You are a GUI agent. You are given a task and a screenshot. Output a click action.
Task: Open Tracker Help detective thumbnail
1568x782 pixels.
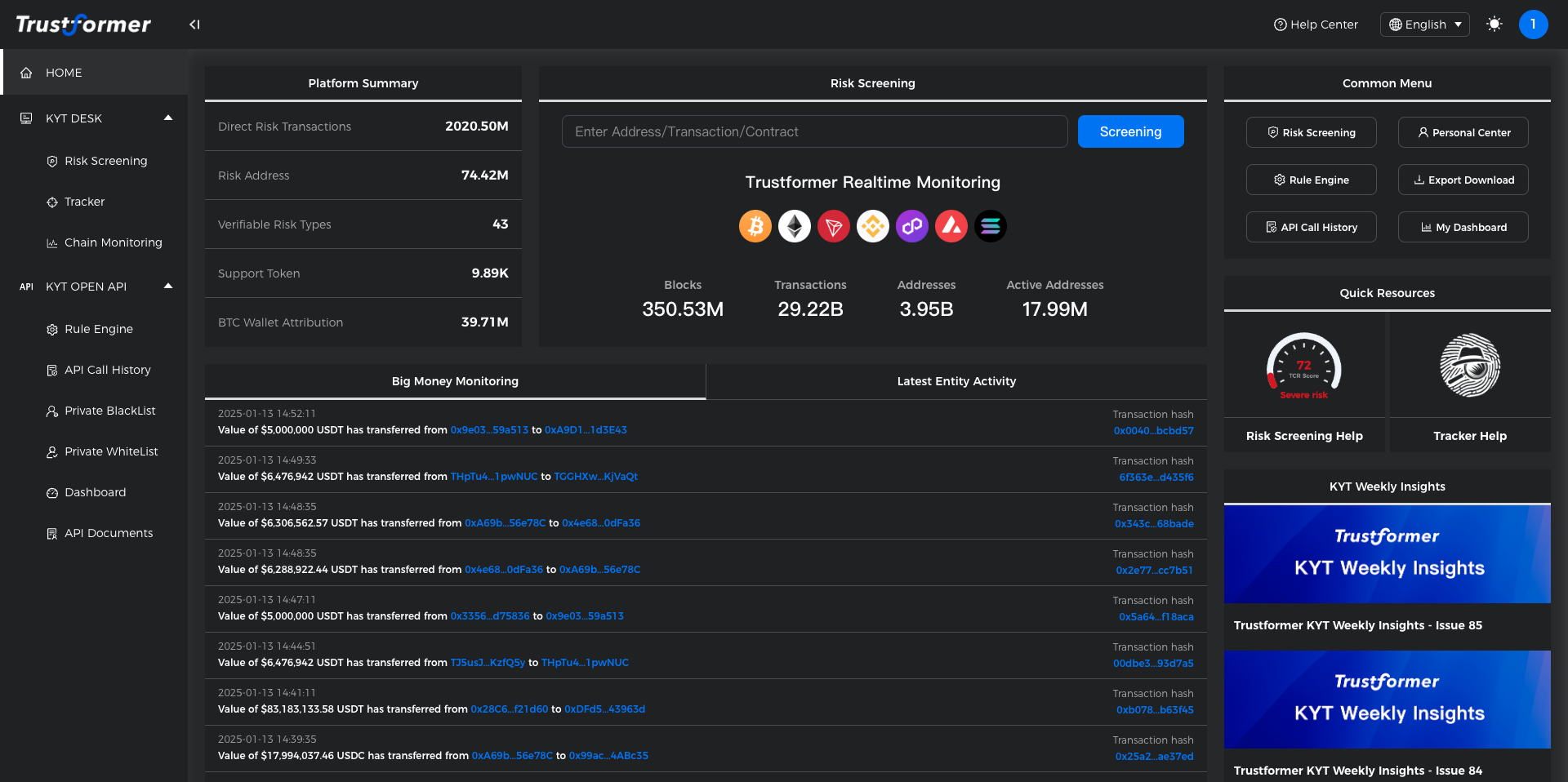click(1470, 366)
